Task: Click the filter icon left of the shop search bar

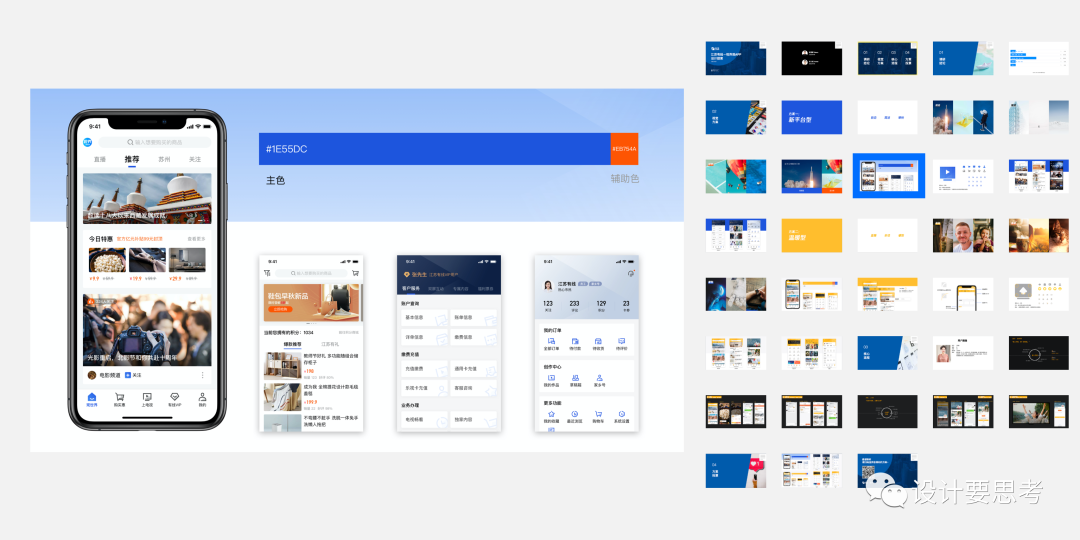Action: pyautogui.click(x=267, y=273)
